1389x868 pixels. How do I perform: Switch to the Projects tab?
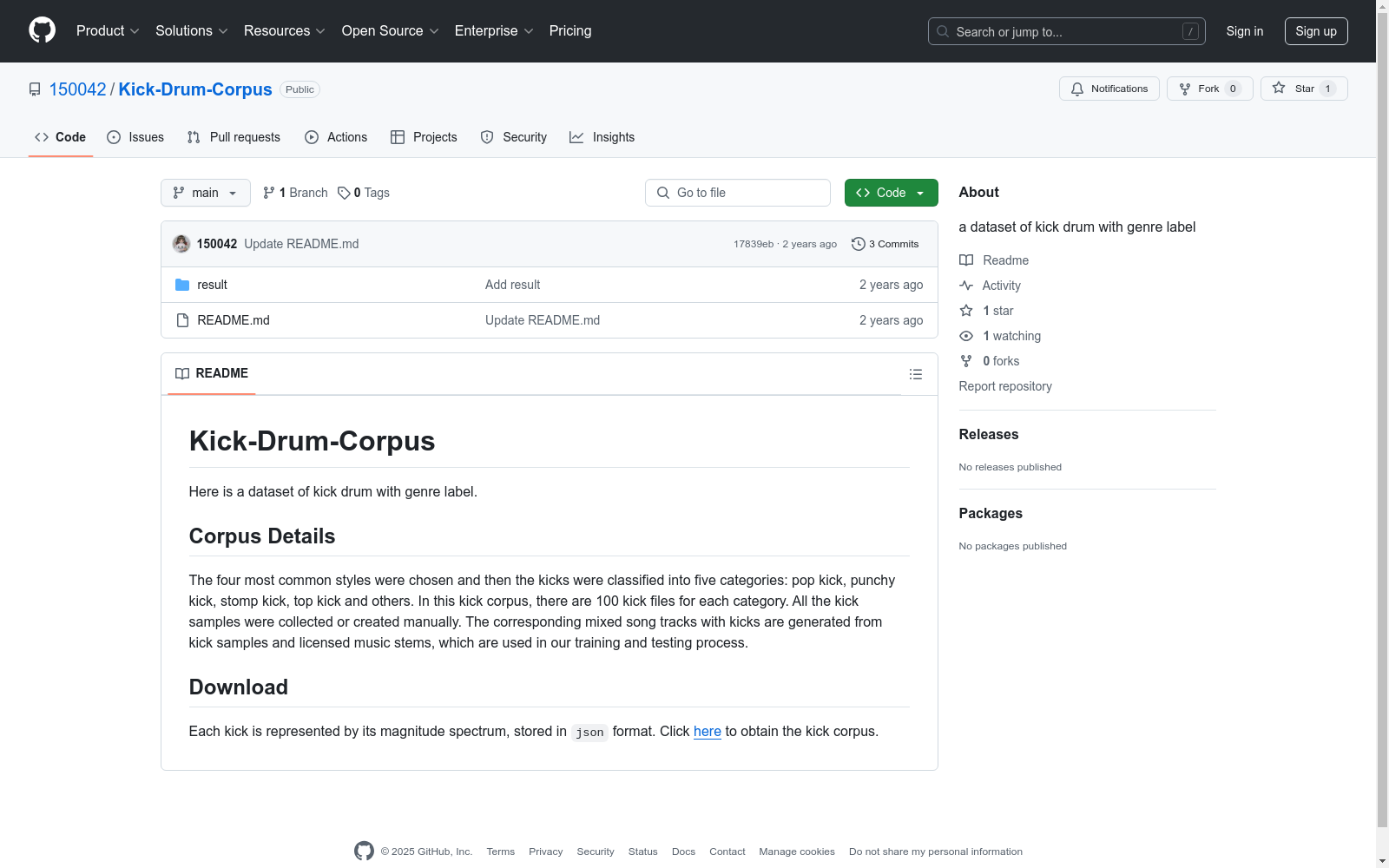coord(424,137)
